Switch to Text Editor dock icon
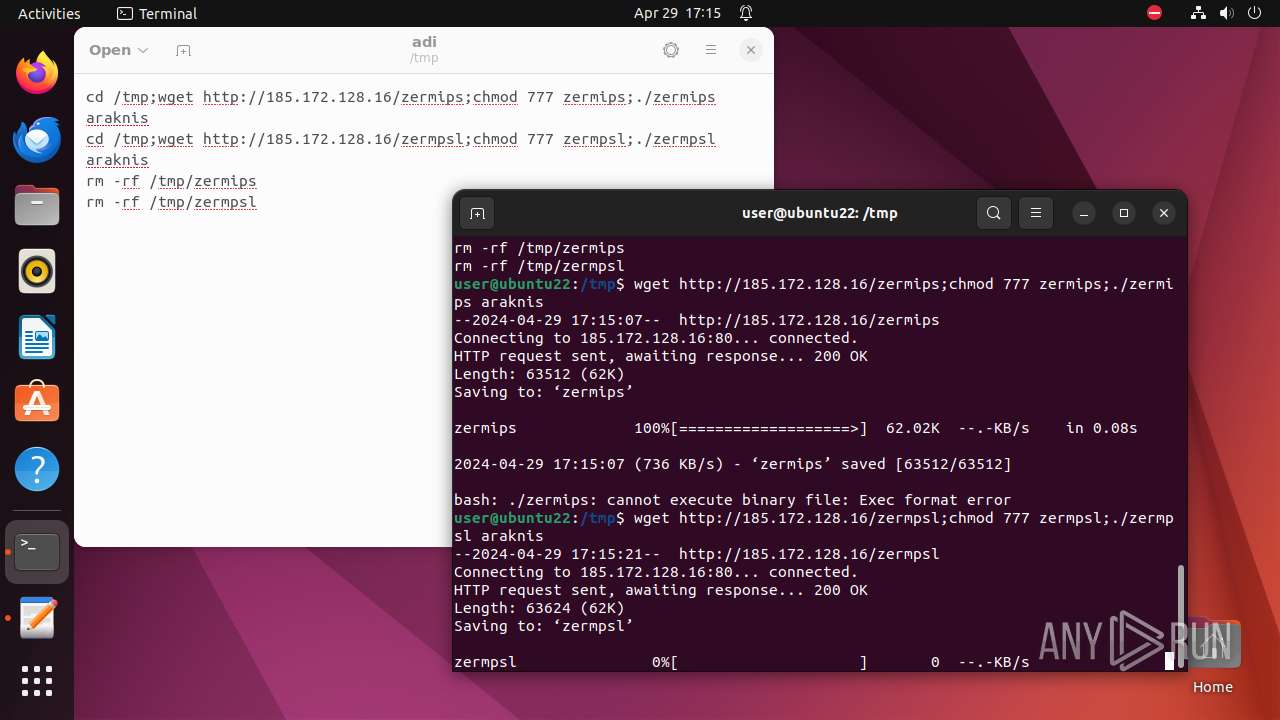 click(x=37, y=618)
